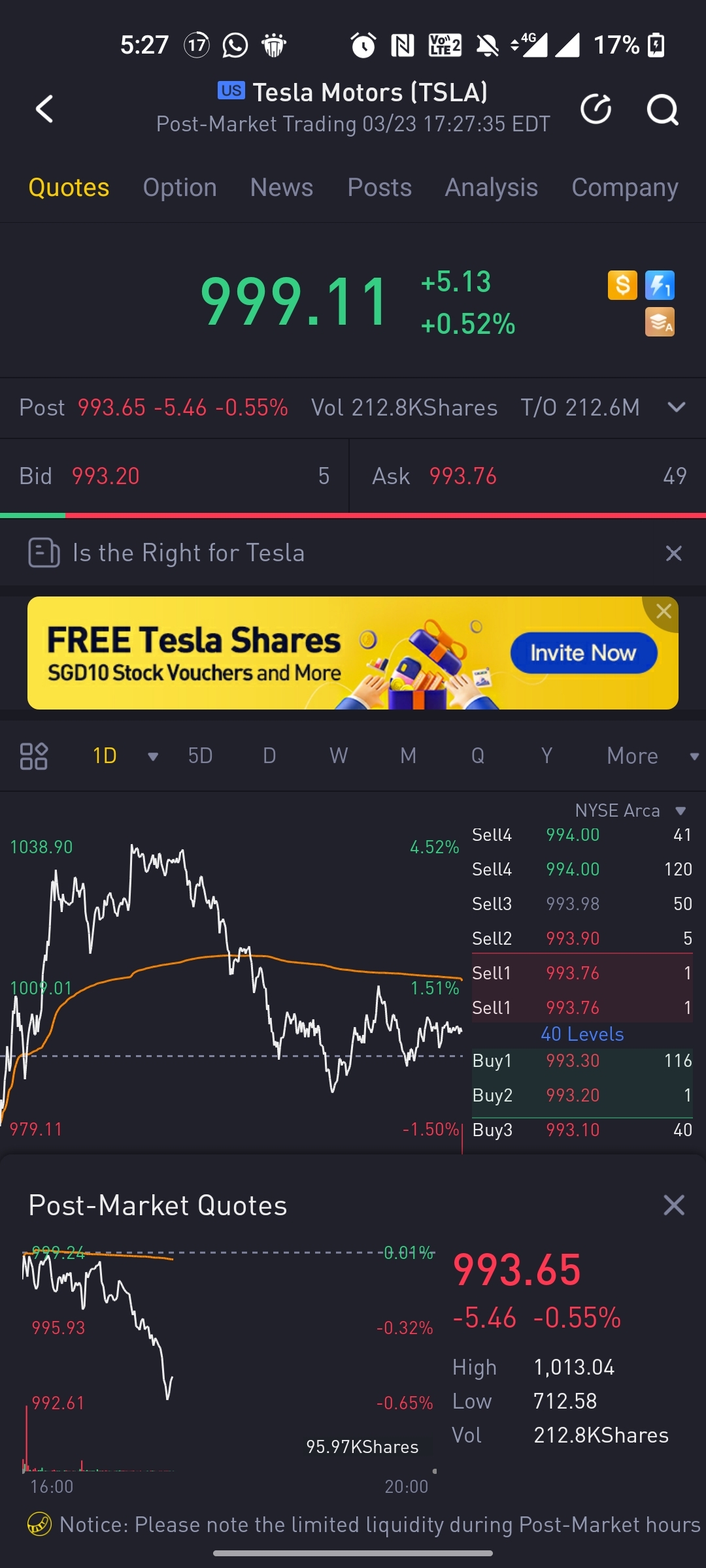Expand the post-market details chevron
Screen dimensions: 706x1568
(x=677, y=407)
